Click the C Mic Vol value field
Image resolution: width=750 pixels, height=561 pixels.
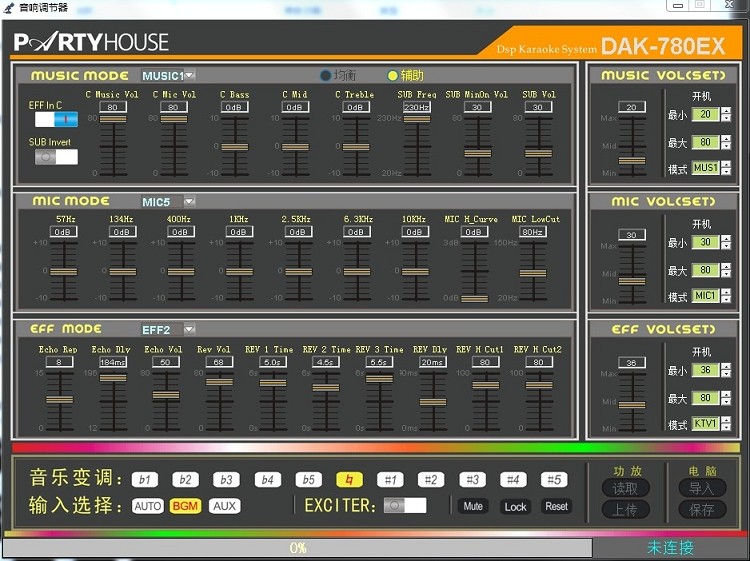point(174,107)
